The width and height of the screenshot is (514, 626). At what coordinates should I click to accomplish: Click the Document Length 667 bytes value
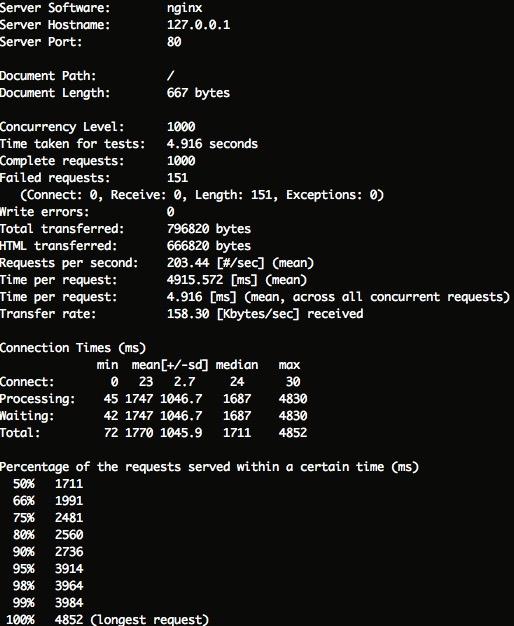198,93
